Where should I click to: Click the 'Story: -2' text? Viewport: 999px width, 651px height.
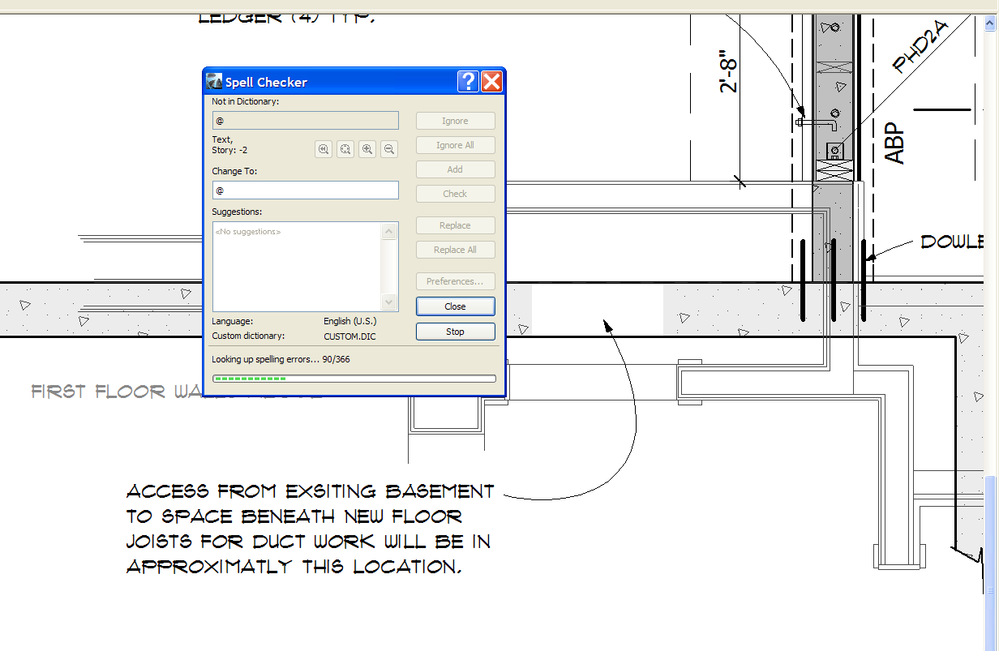229,150
